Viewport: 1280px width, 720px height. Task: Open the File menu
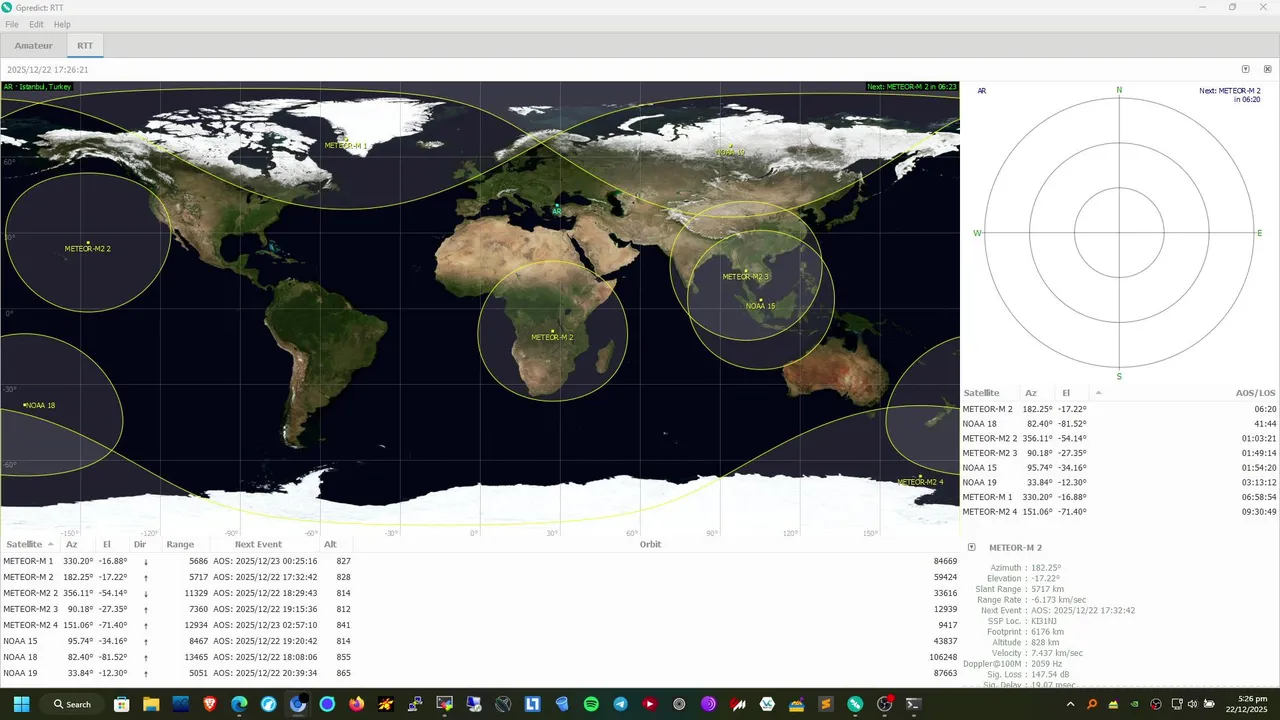coord(12,24)
